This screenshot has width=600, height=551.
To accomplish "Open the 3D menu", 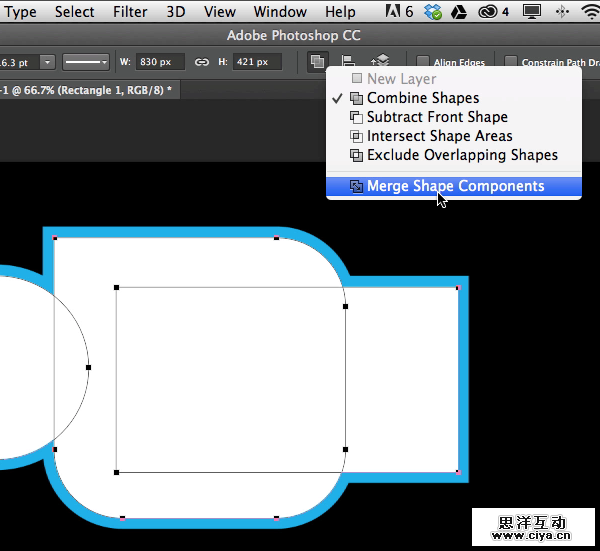I will click(176, 11).
